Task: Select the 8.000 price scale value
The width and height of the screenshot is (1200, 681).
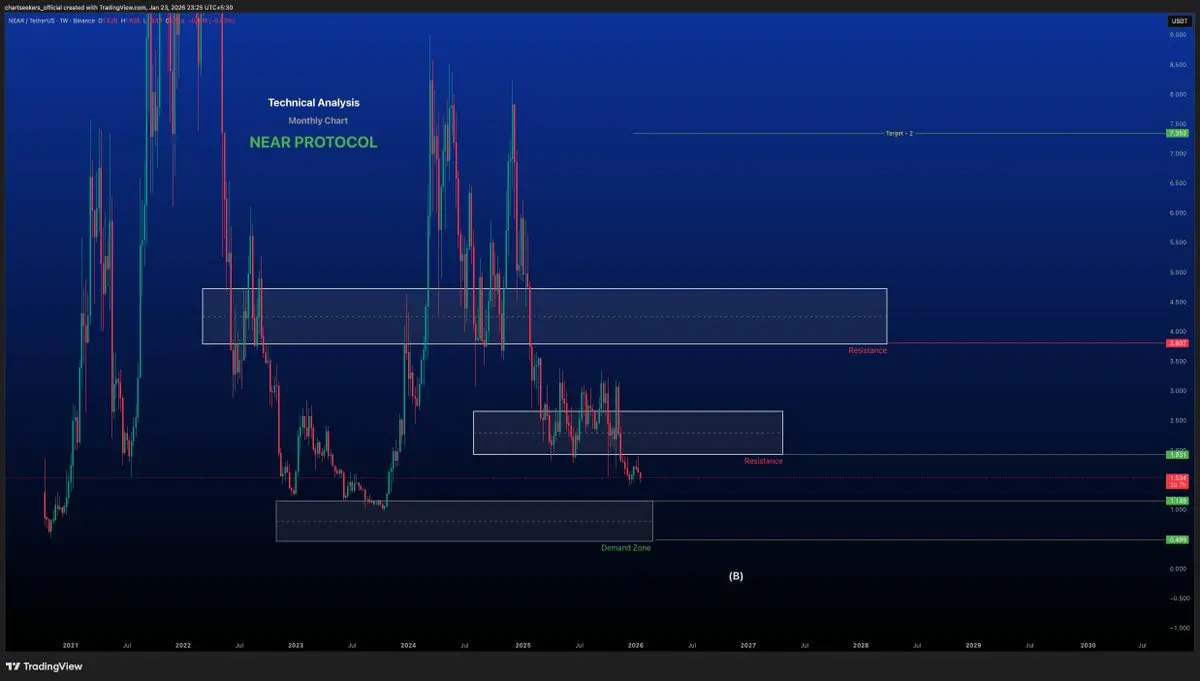Action: [x=1177, y=94]
